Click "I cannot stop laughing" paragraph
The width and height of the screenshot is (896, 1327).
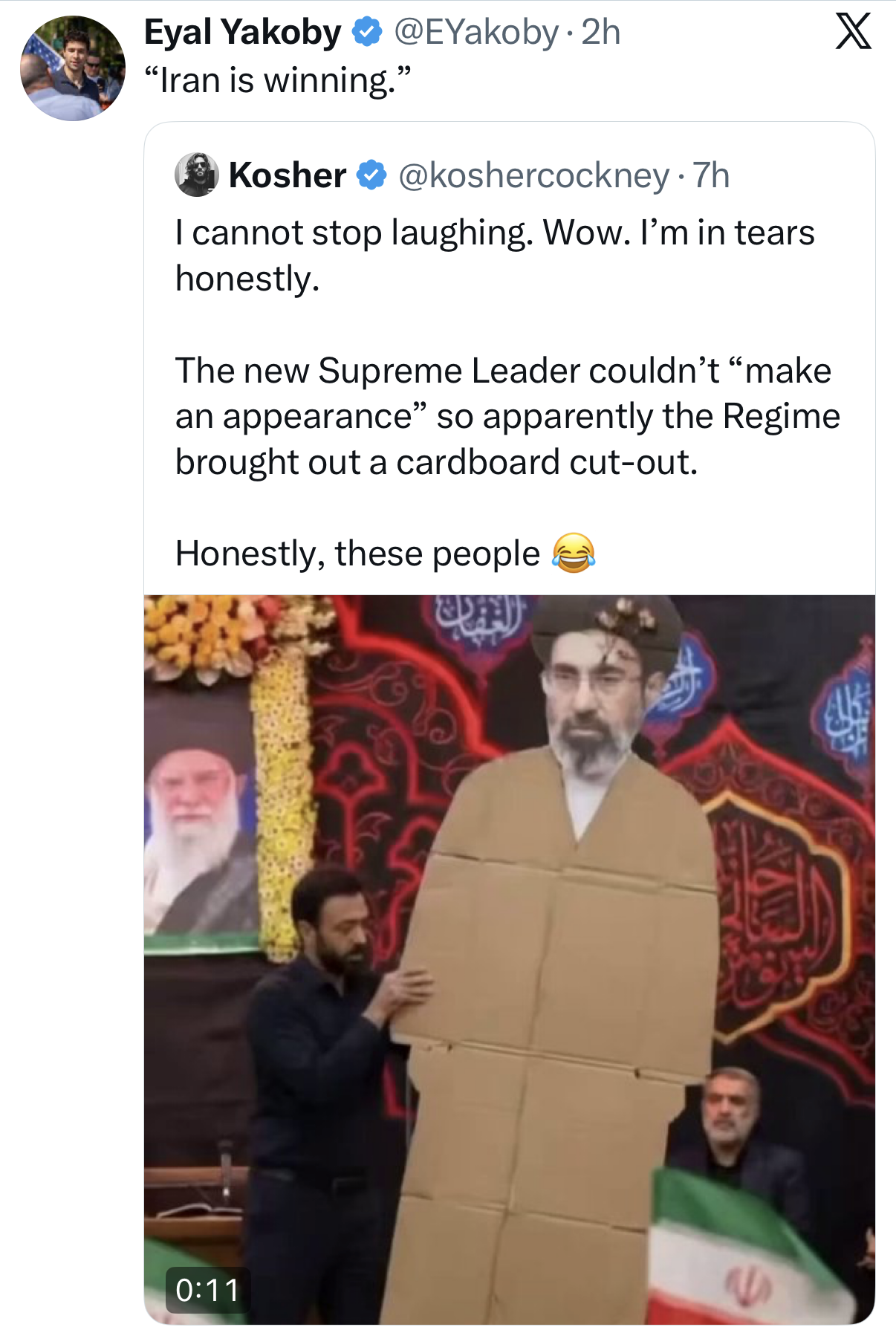point(494,255)
